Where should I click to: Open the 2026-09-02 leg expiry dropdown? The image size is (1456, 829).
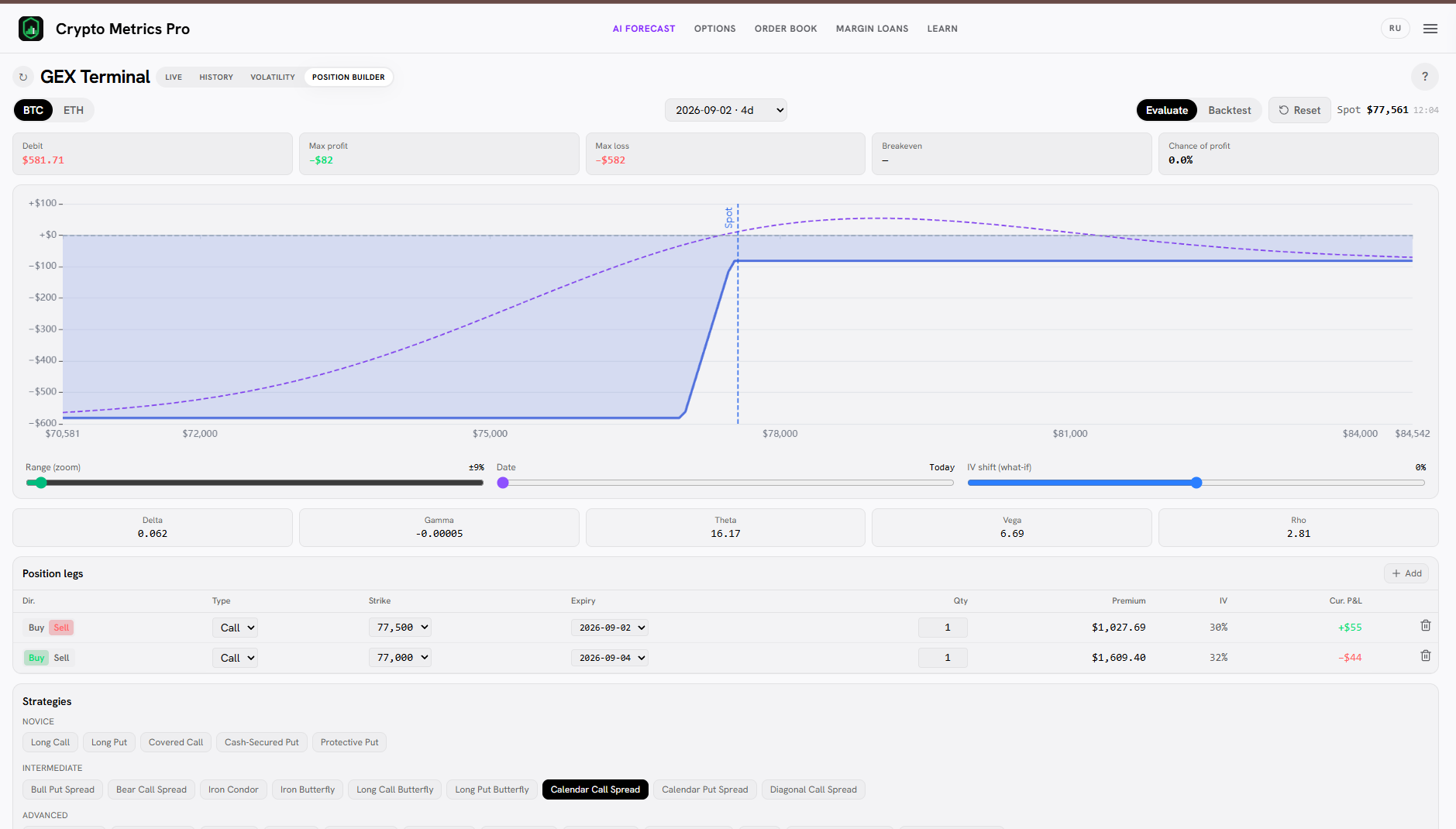click(x=610, y=628)
